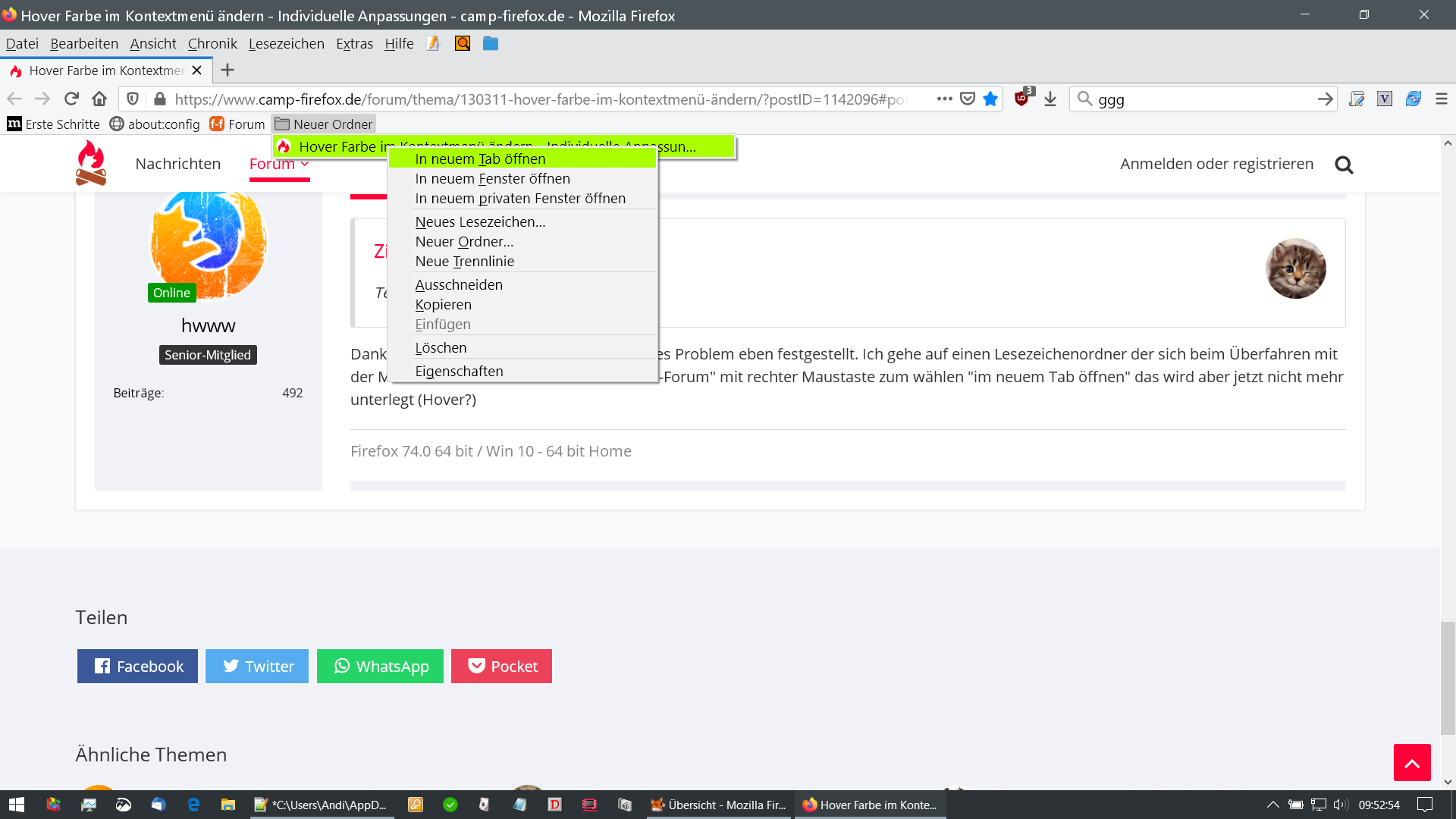Viewport: 1456px width, 819px height.
Task: Click the site search magnifier icon
Action: coord(1344,165)
